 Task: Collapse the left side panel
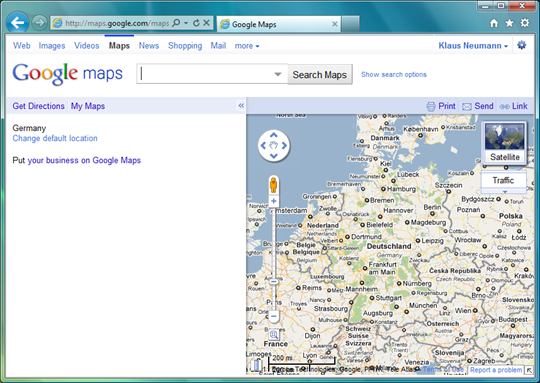click(x=241, y=106)
